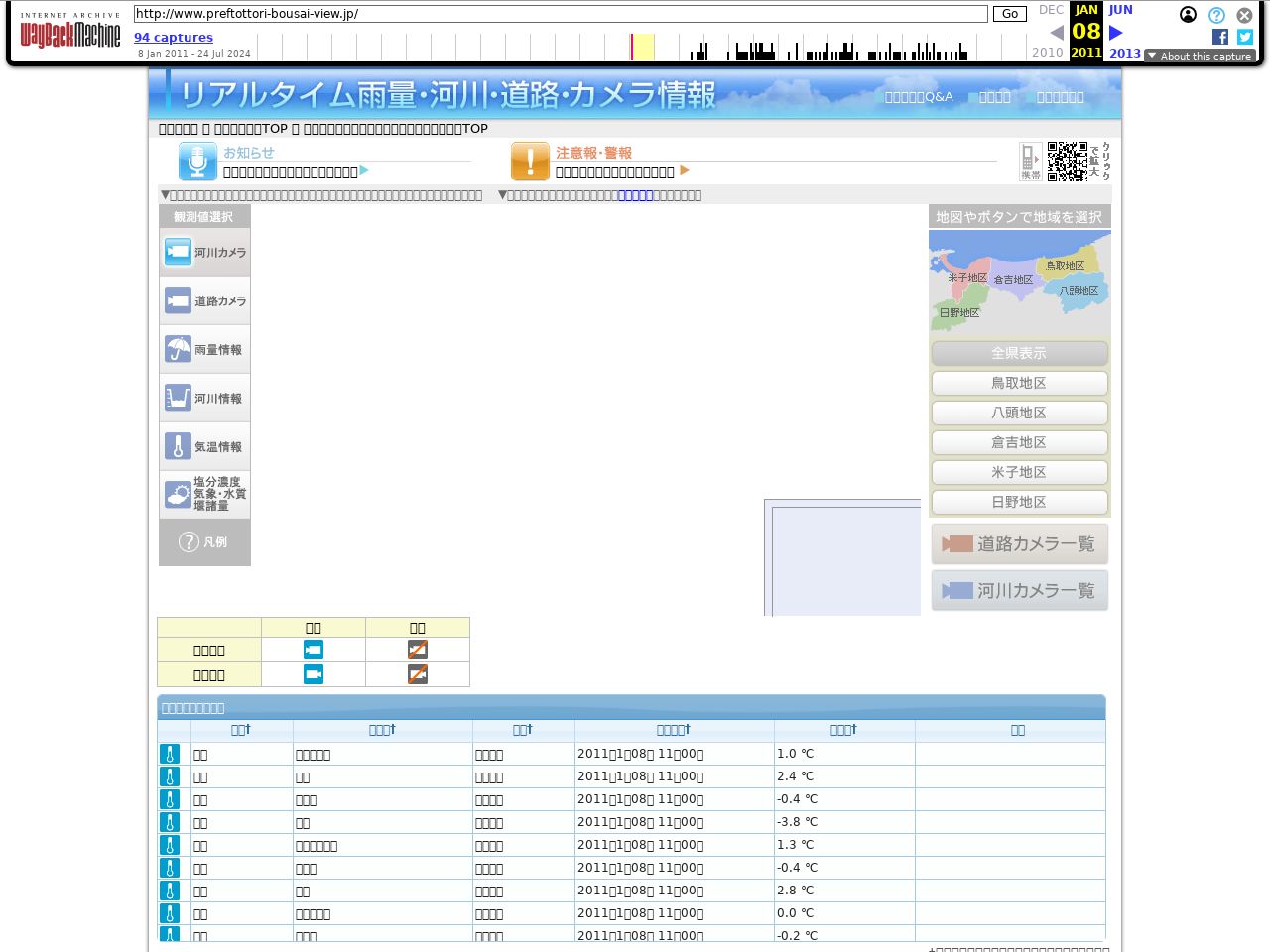Viewport: 1270px width, 952px height.
Task: Click the 凡例 question mark icon
Action: tap(189, 541)
